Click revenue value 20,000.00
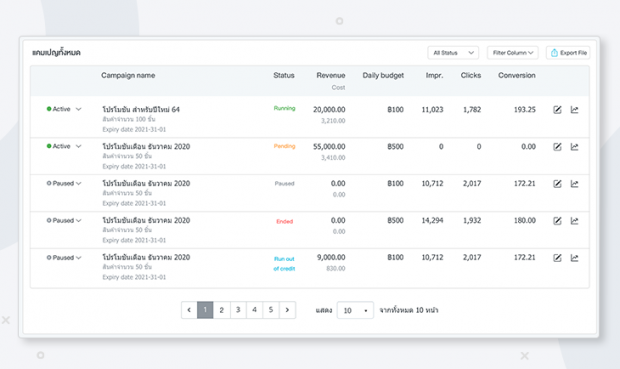The image size is (620, 369). point(329,110)
